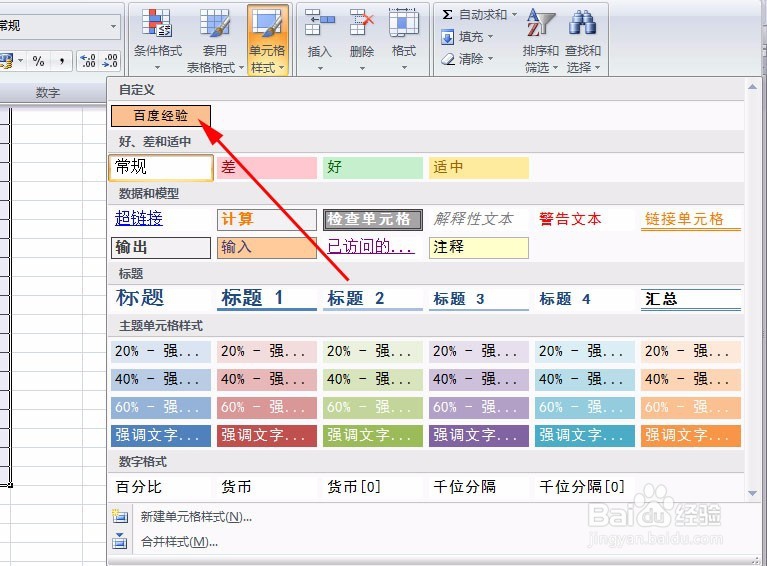The height and width of the screenshot is (566, 767).
Task: Click Format as Table (套用表格格式) icon
Action: coord(215,23)
